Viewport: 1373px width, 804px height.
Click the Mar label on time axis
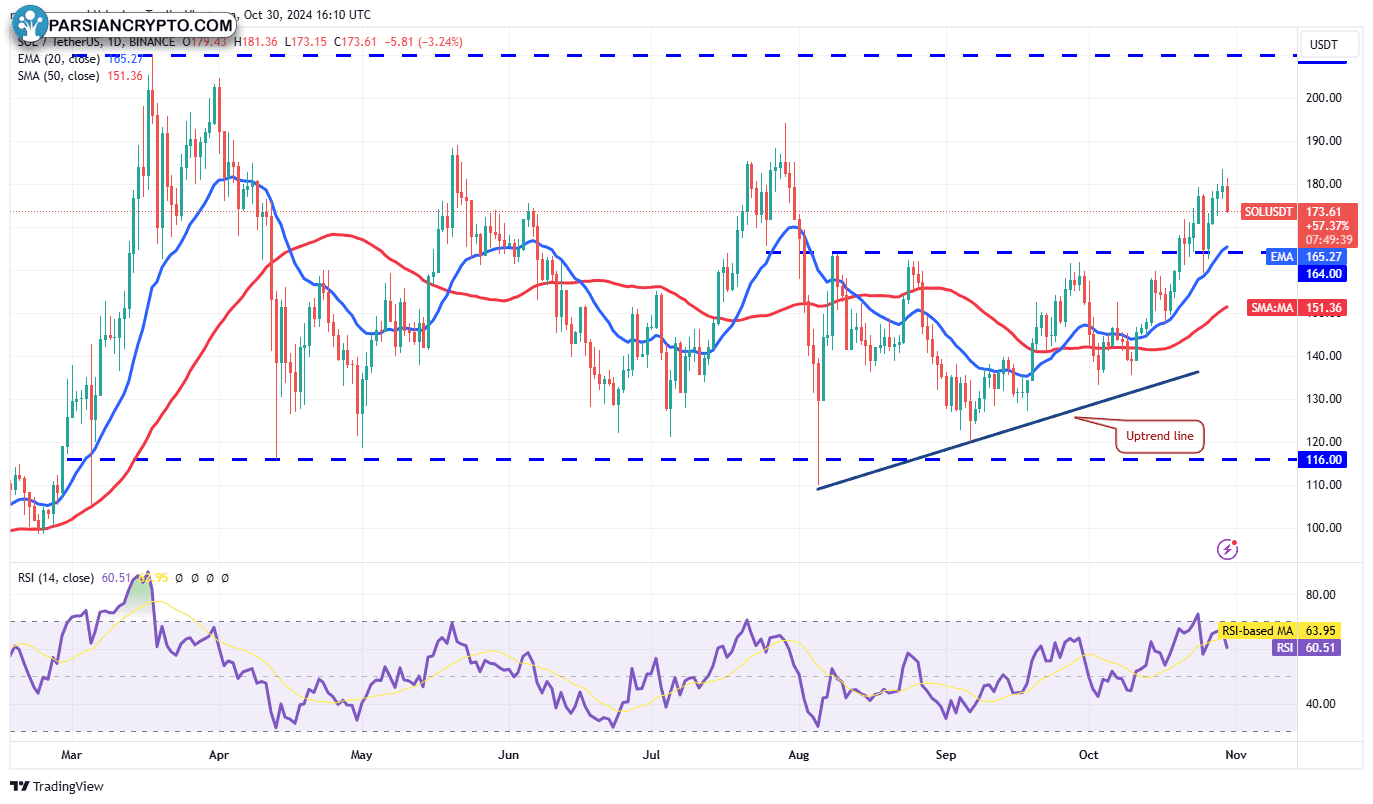(71, 755)
